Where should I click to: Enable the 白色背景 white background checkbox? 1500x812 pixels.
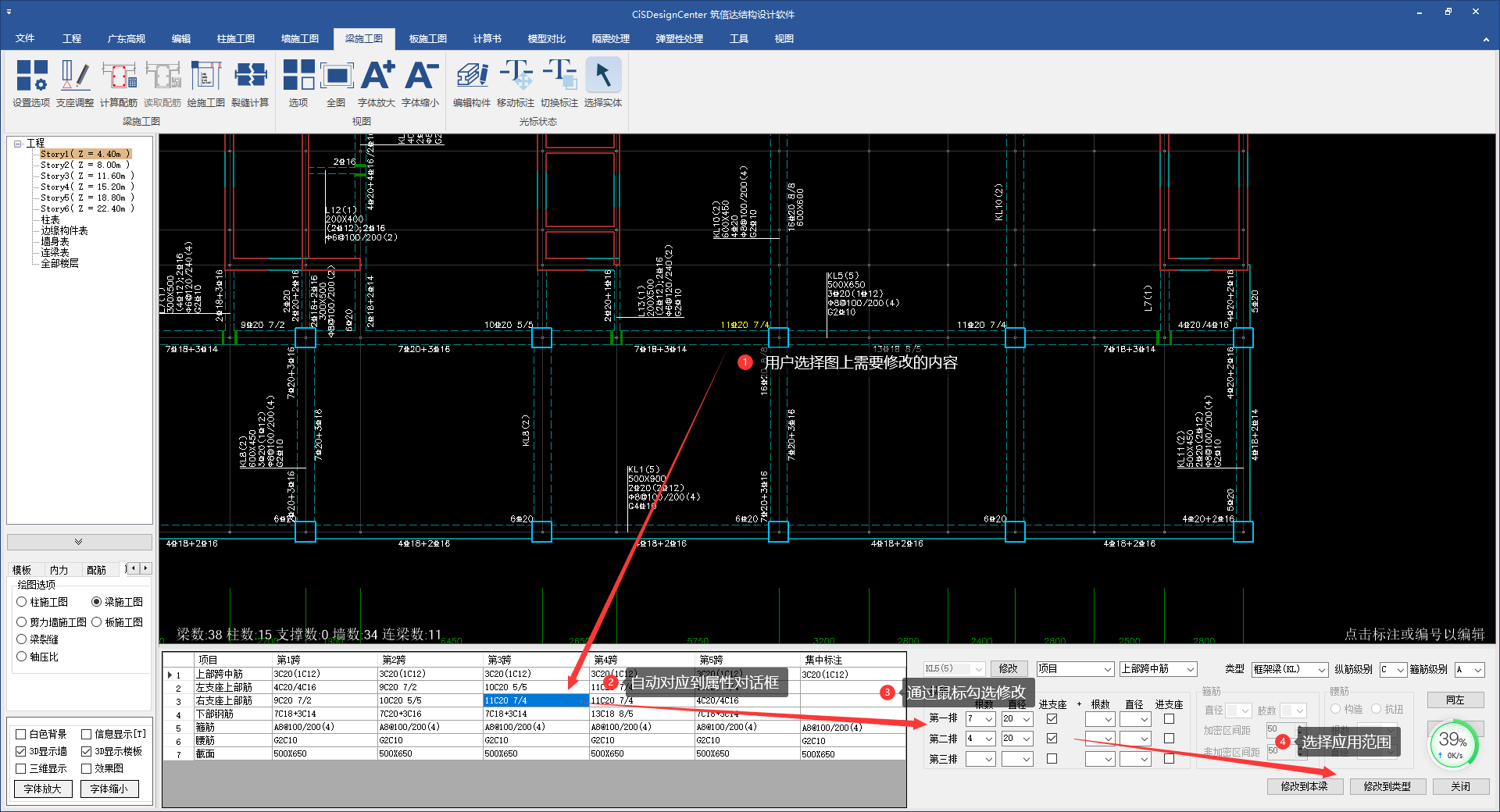[x=21, y=735]
